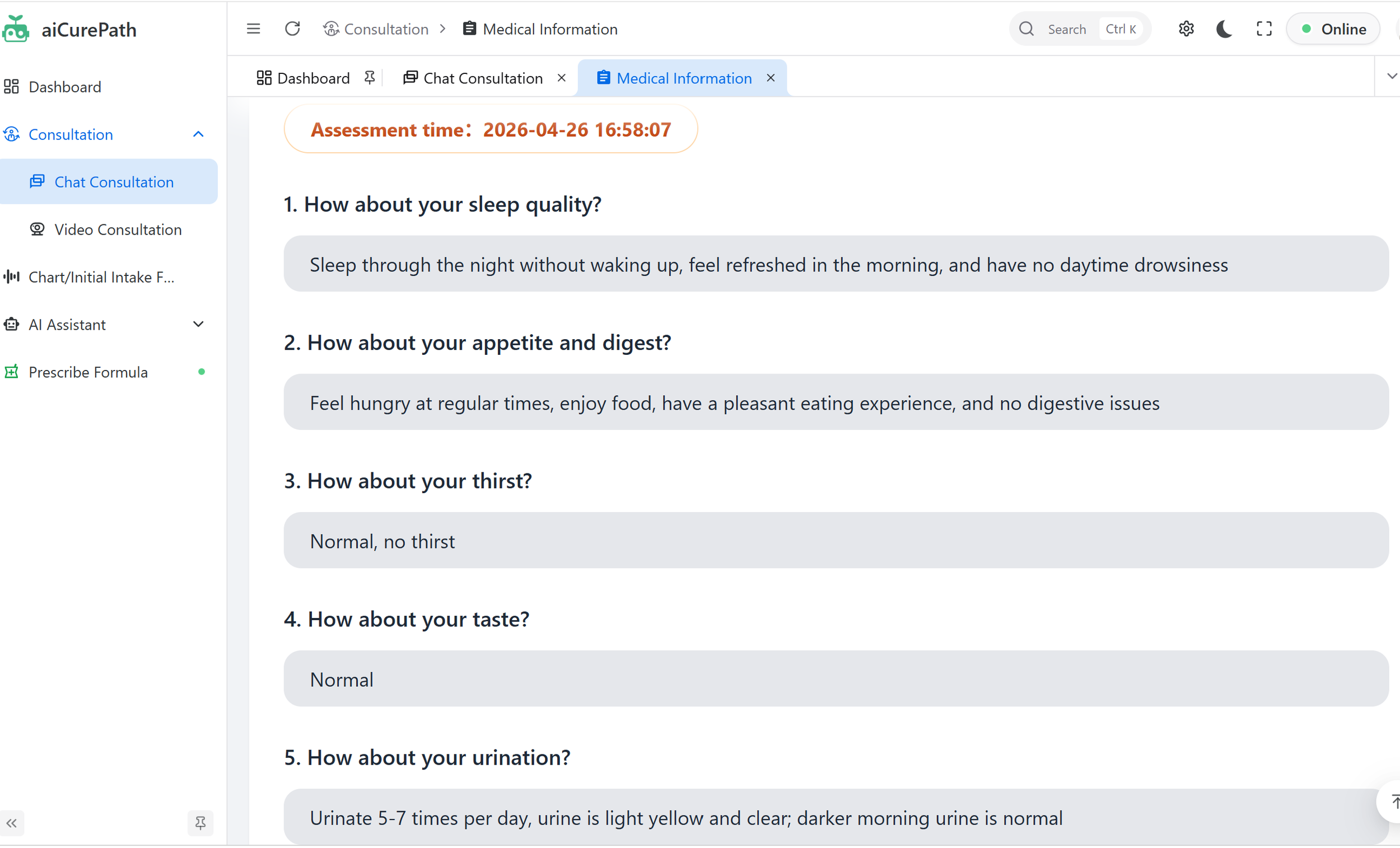Expand the AI Assistant submenu chevron
The image size is (1400, 848).
click(198, 325)
